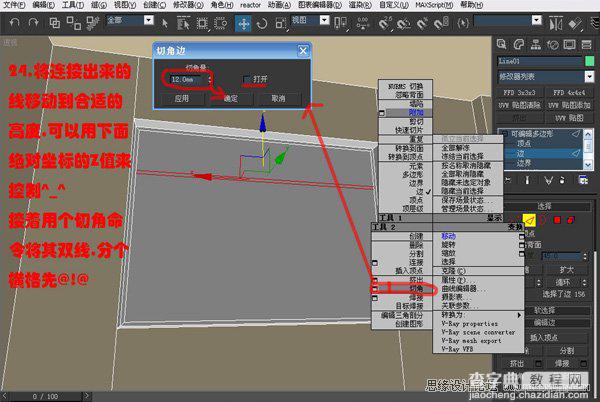Choose 切角 in the quad menu

416,288
